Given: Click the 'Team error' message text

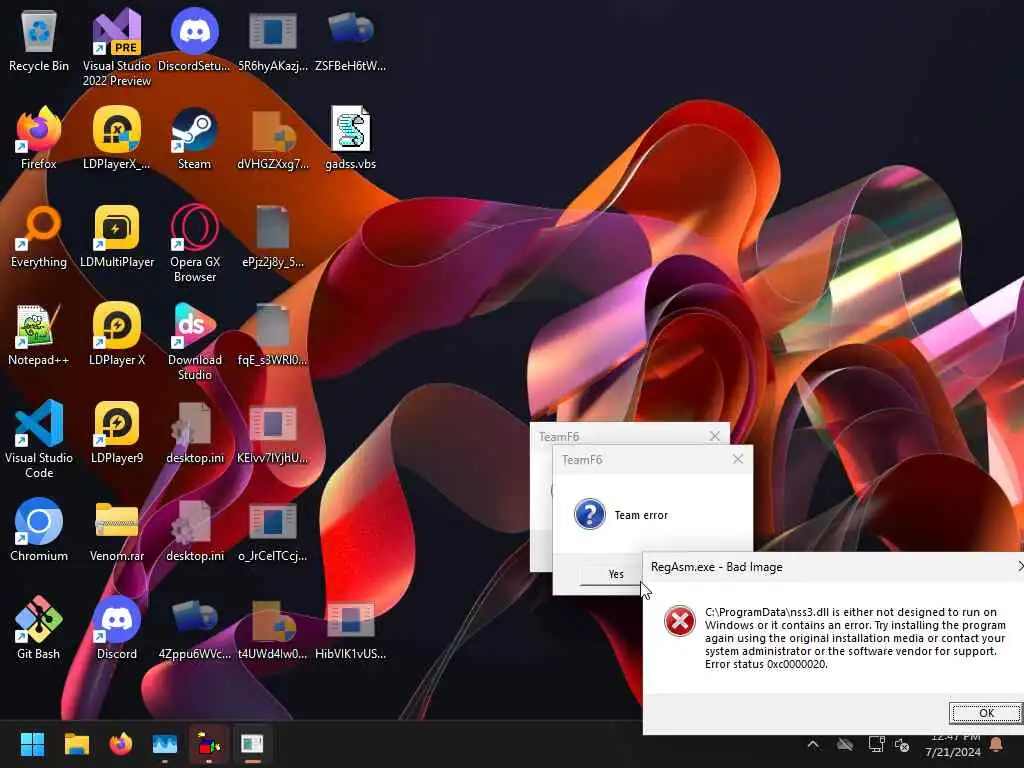Looking at the screenshot, I should click(641, 515).
